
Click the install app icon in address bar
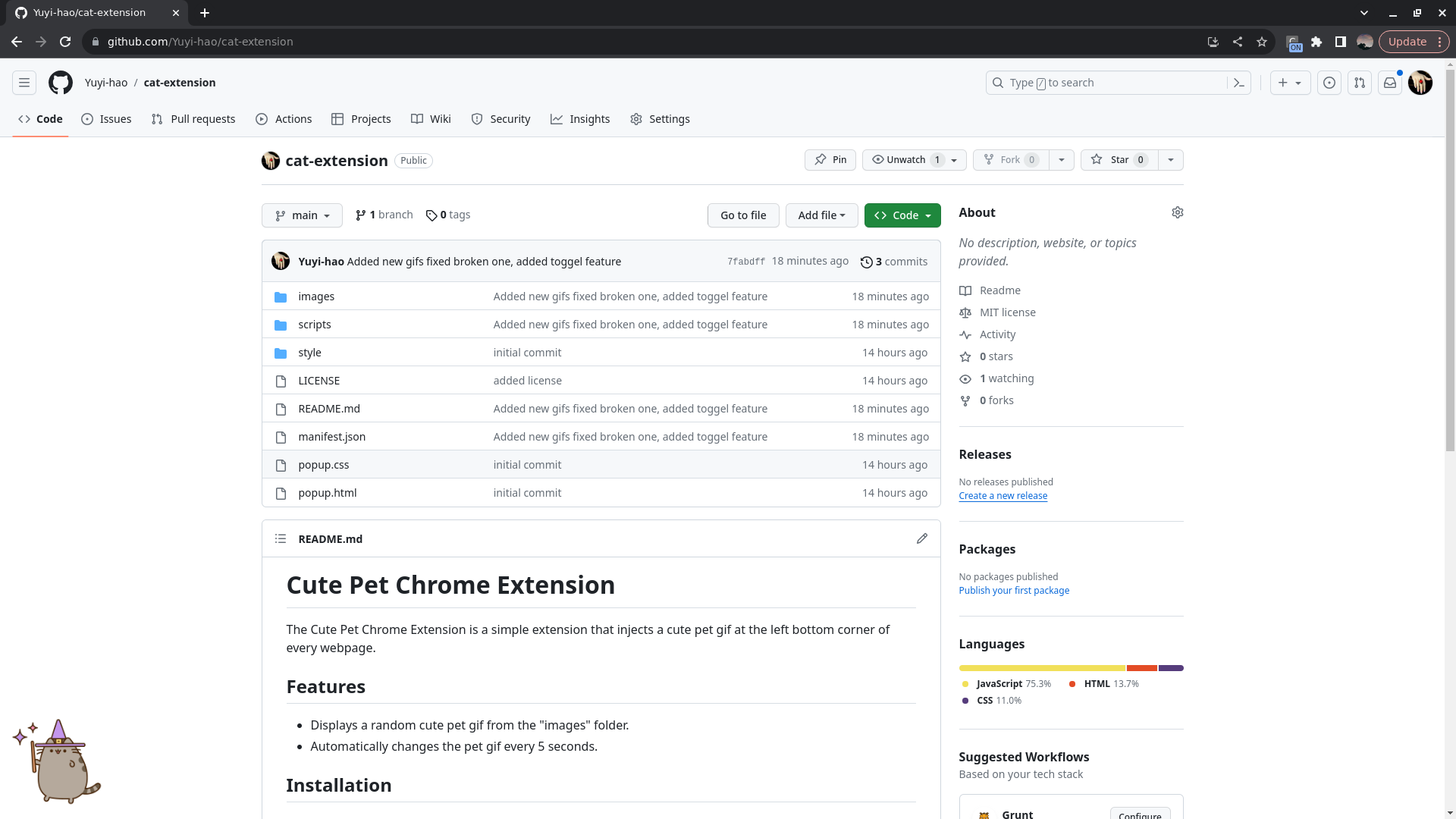[1213, 42]
